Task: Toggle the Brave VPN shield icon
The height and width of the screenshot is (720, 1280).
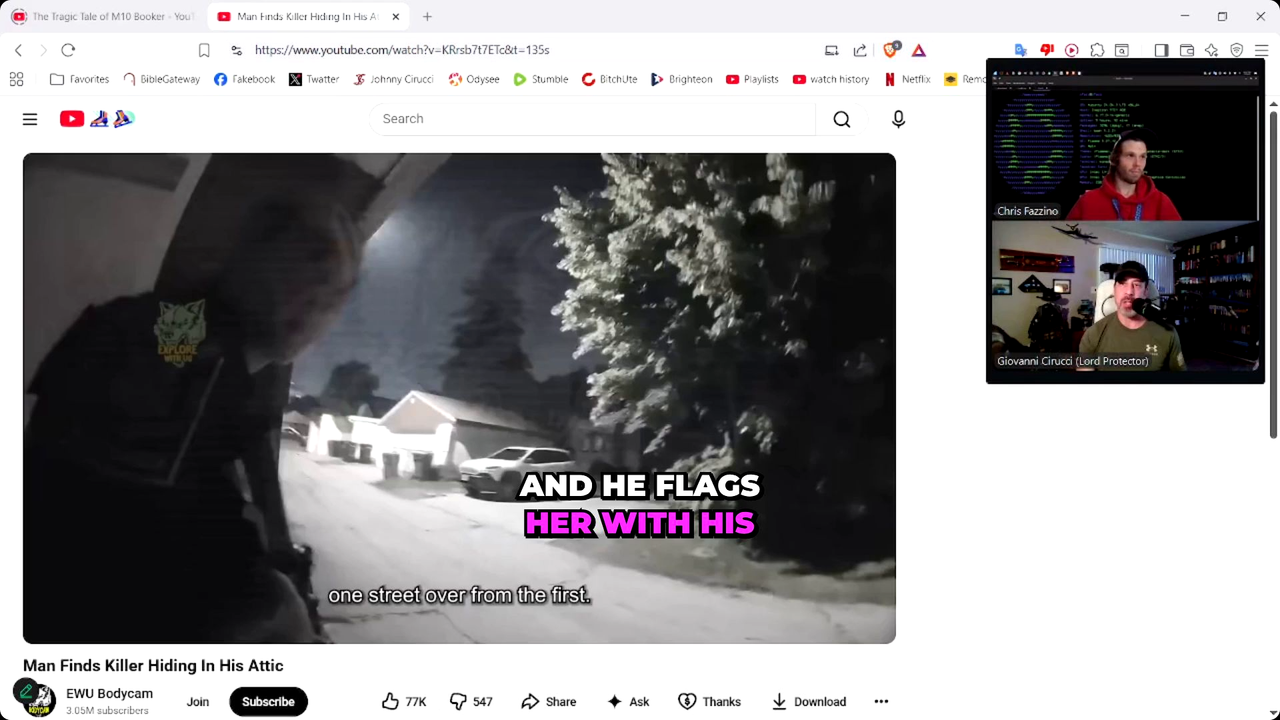Action: coord(1236,50)
